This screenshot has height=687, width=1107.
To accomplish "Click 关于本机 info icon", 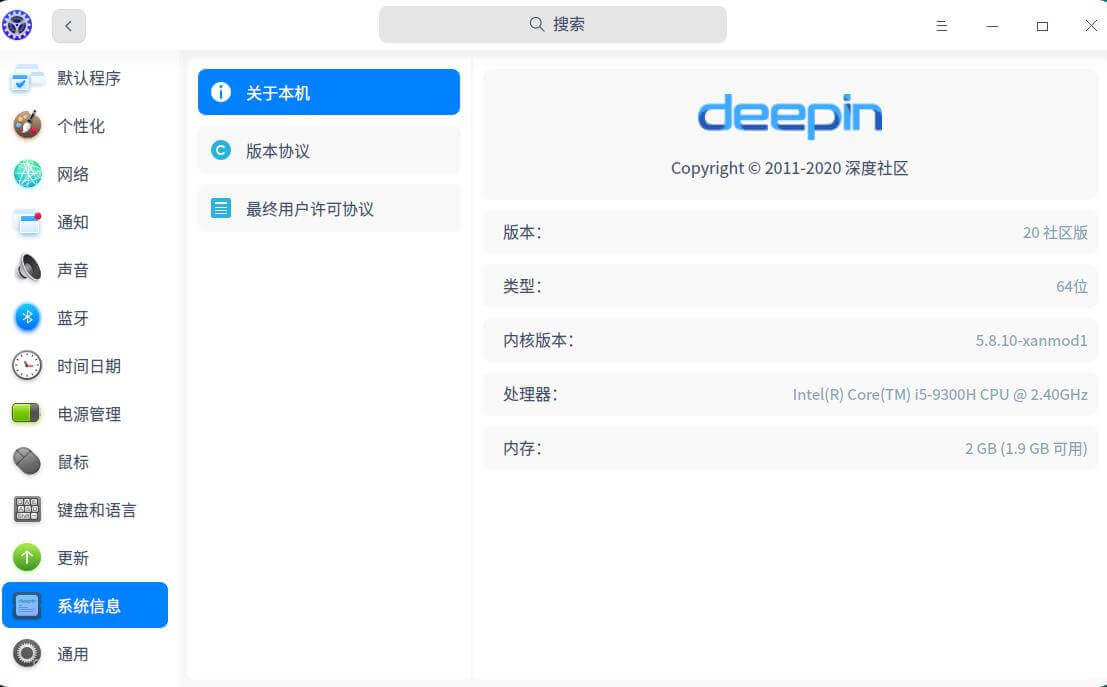I will [x=221, y=92].
